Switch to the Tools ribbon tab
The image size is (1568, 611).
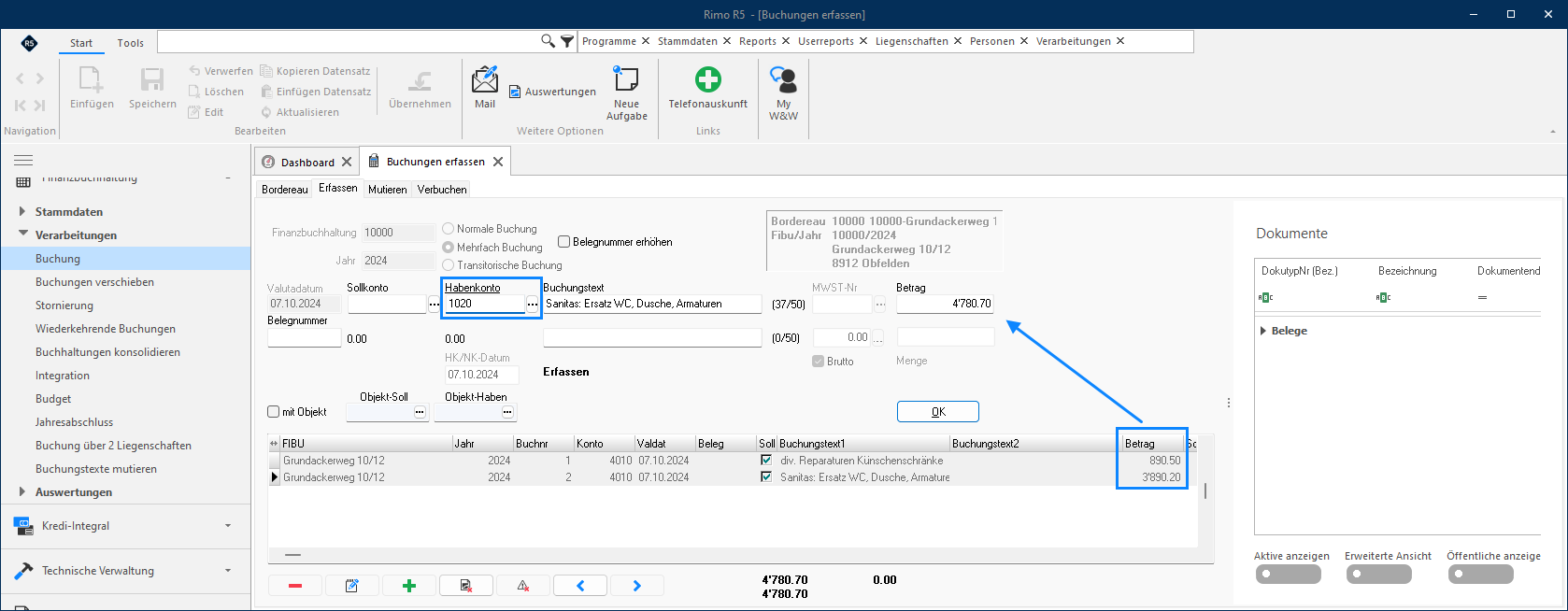(131, 43)
